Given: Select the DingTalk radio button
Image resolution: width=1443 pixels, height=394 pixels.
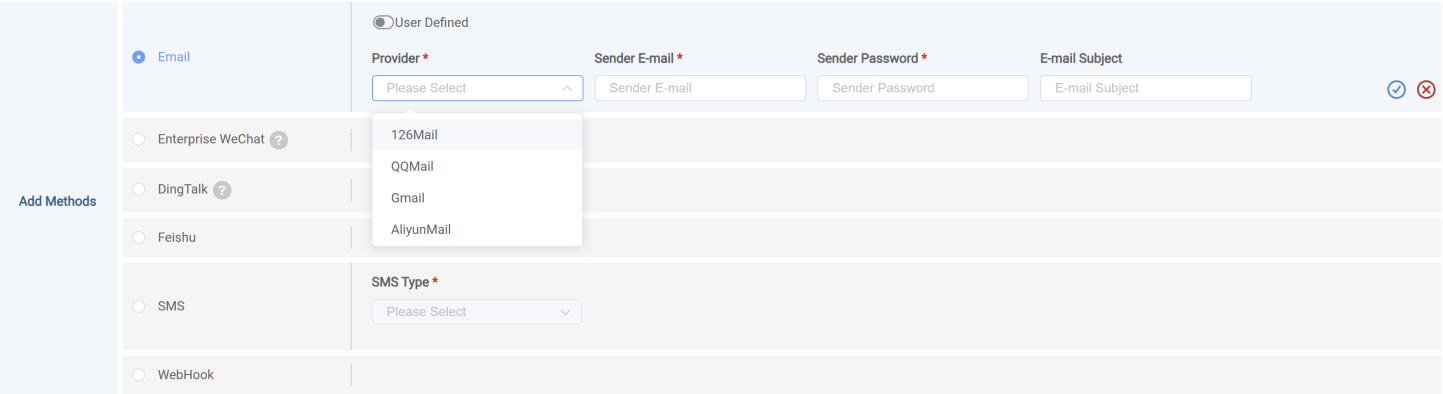Looking at the screenshot, I should [139, 189].
